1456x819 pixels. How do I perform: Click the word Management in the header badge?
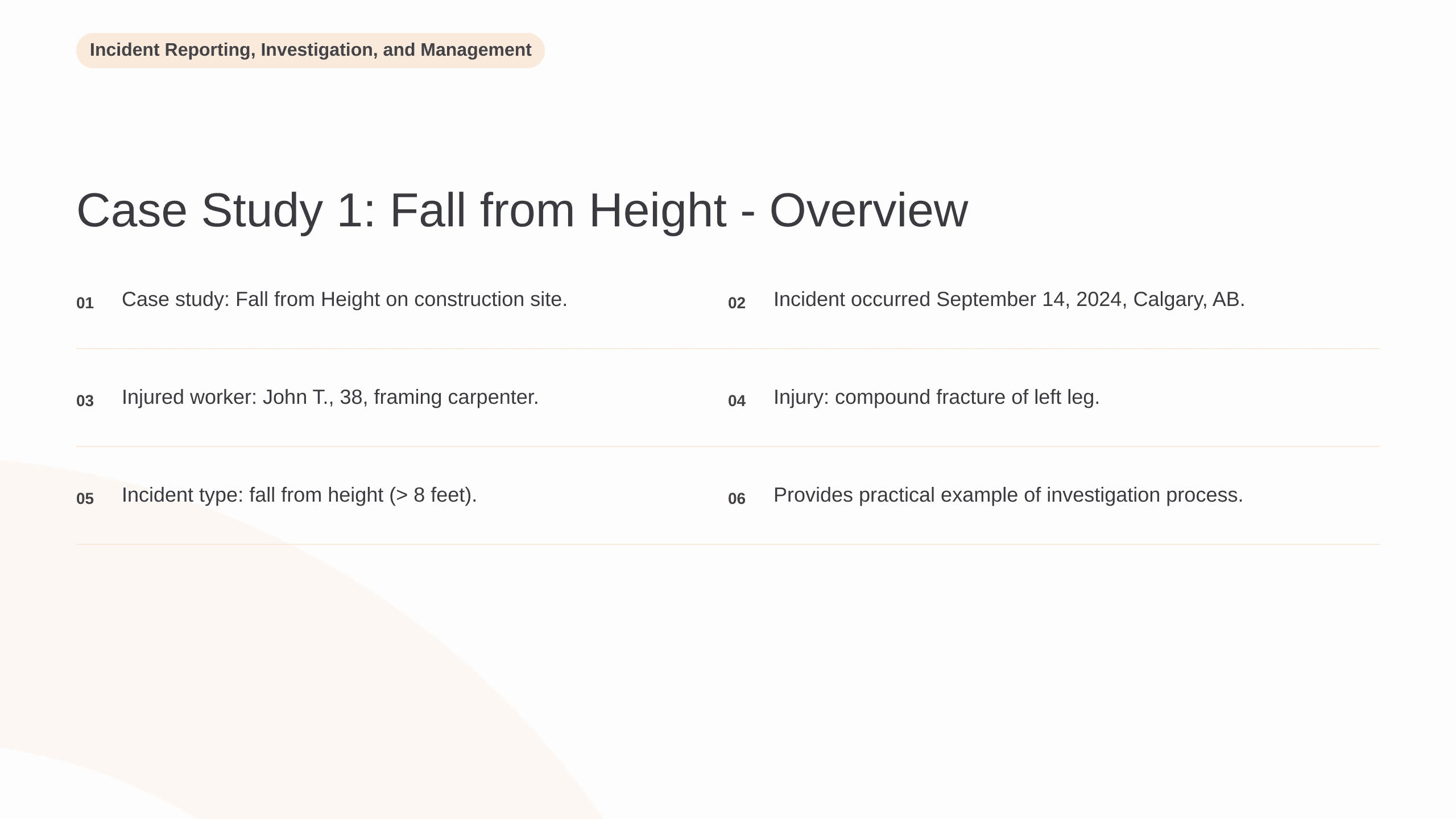point(476,50)
